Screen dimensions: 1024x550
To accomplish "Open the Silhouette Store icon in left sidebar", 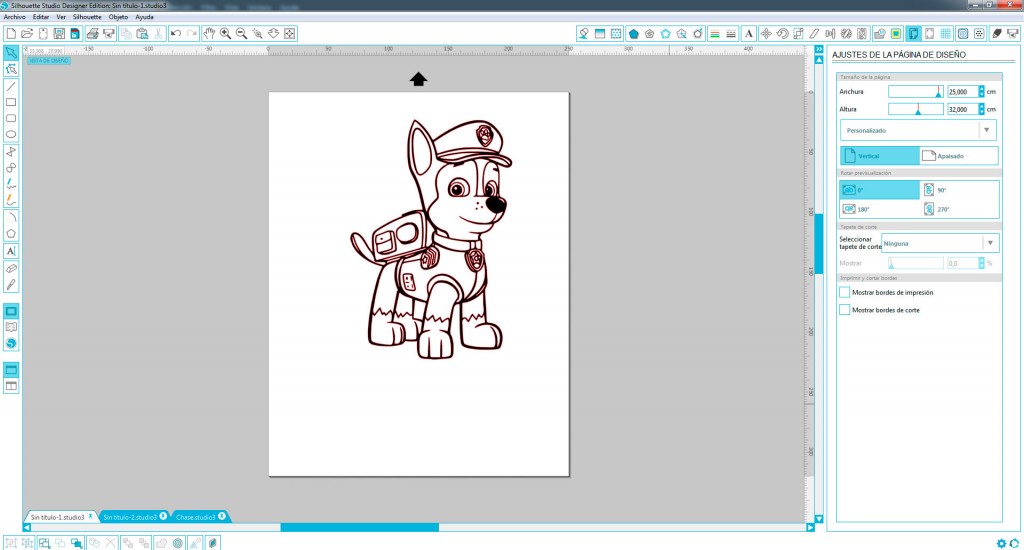I will 11,344.
